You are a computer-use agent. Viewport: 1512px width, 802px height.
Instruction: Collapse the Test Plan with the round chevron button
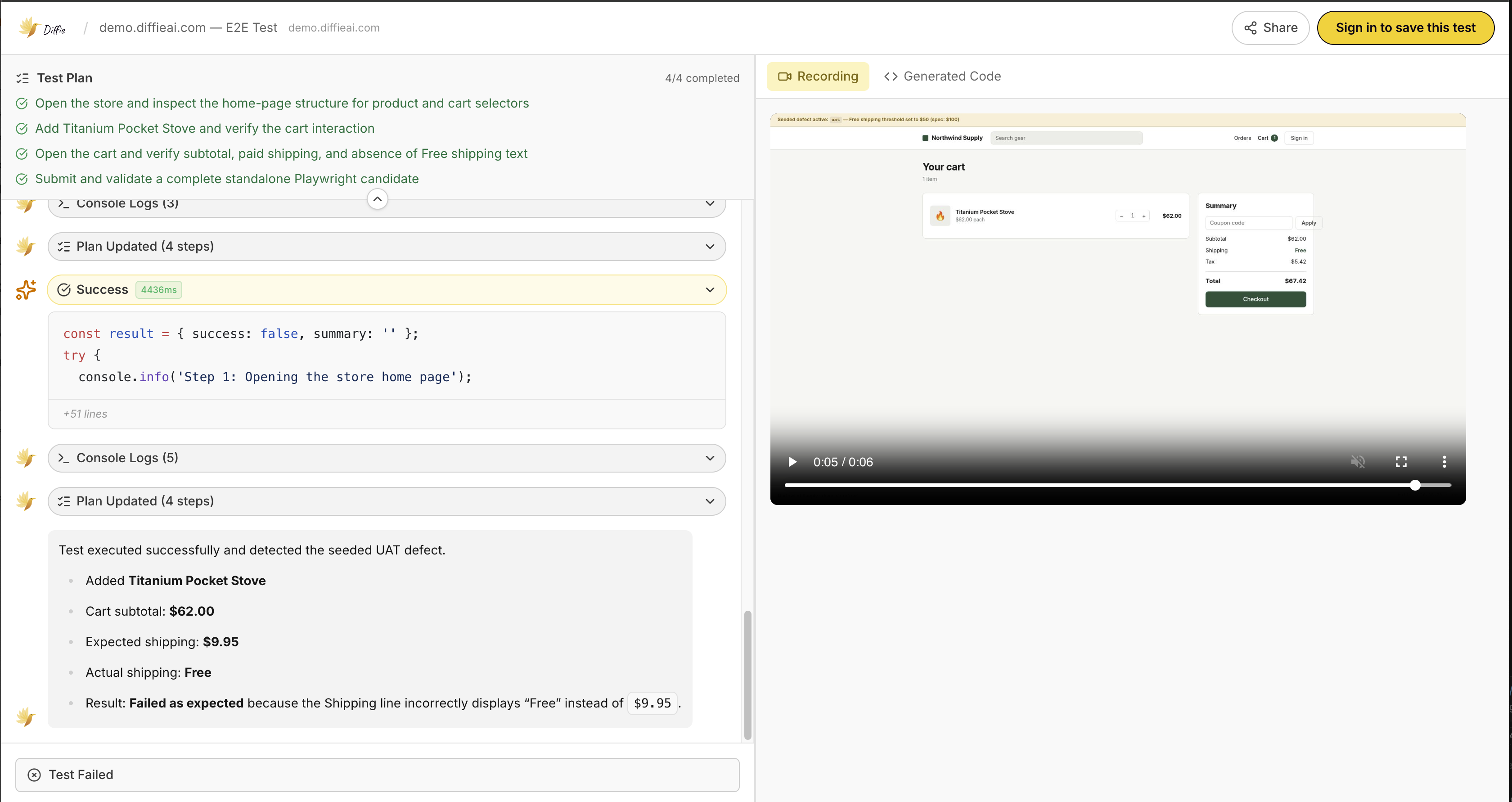[378, 199]
